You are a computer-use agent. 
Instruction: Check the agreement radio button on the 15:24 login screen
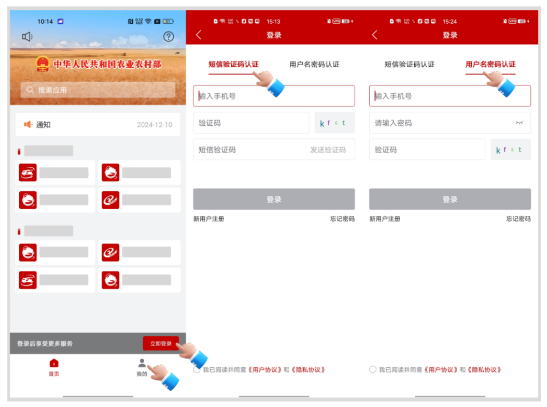click(x=373, y=369)
